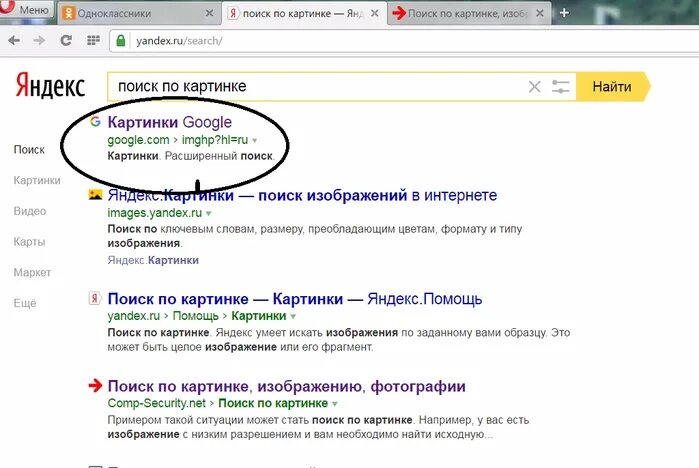
Task: Open Видео section in sidebar
Action: tap(30, 211)
